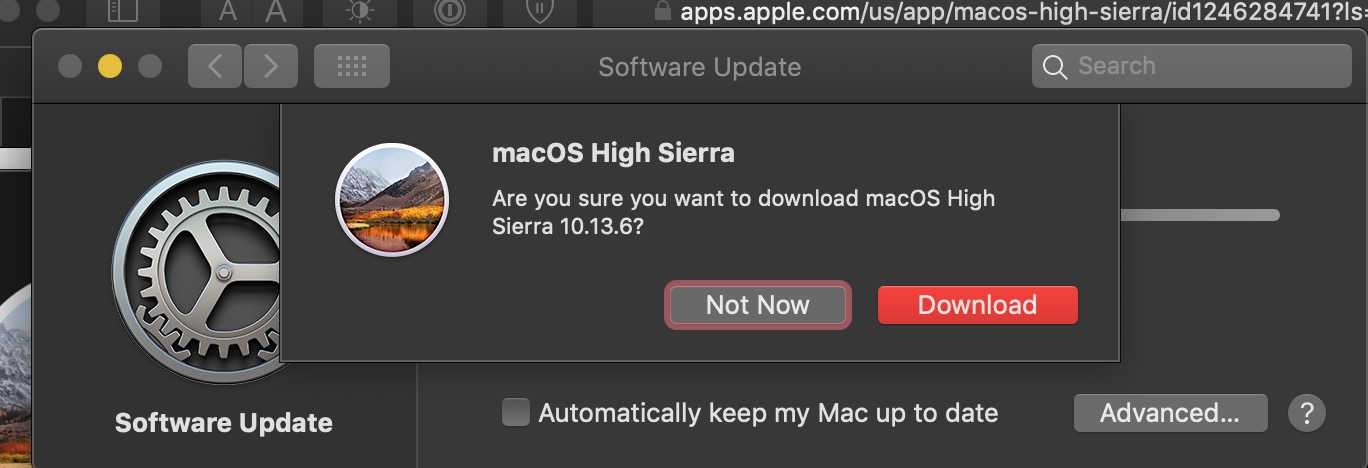Click the brightness sun icon in Safari toolbar
The height and width of the screenshot is (468, 1368).
[357, 12]
